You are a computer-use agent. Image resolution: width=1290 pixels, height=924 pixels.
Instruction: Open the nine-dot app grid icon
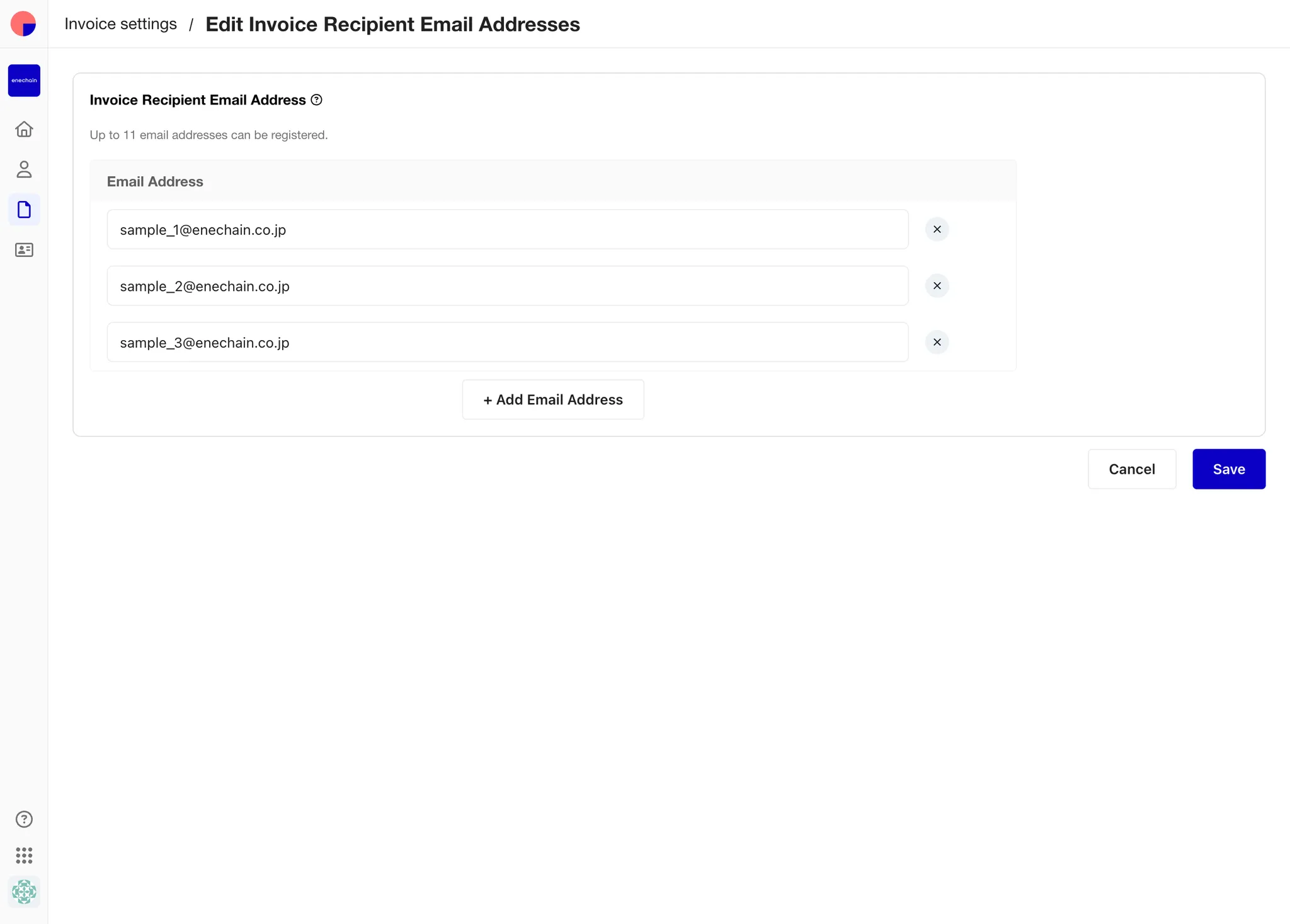coord(24,855)
